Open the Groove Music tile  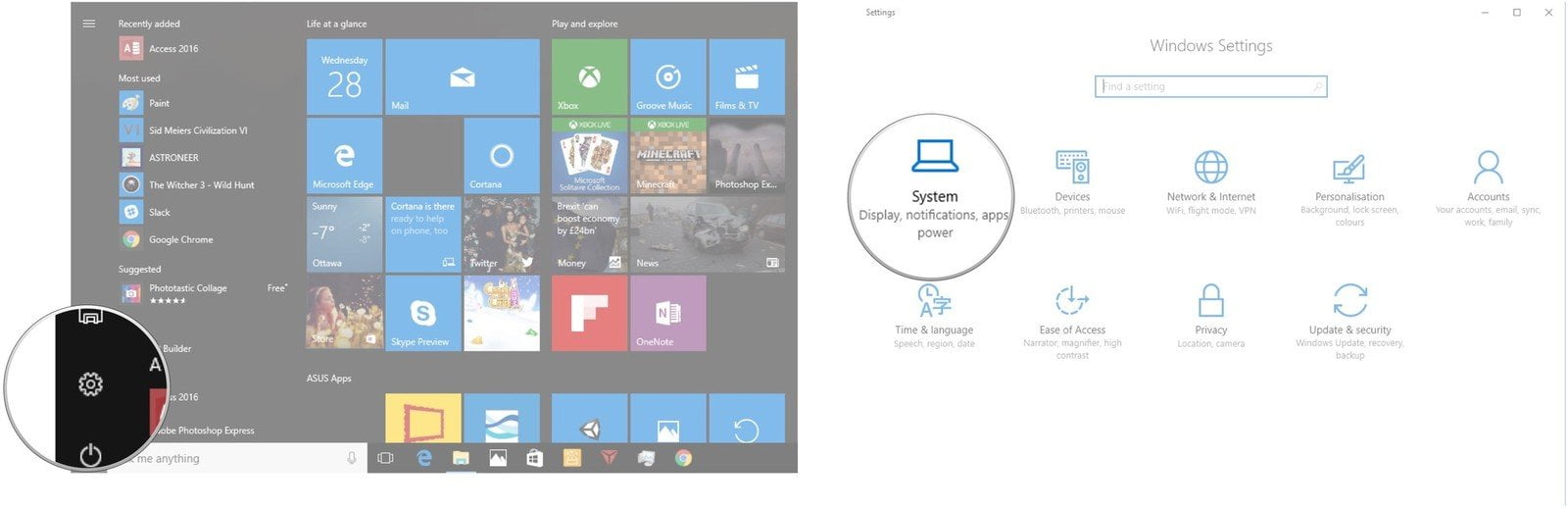point(668,76)
